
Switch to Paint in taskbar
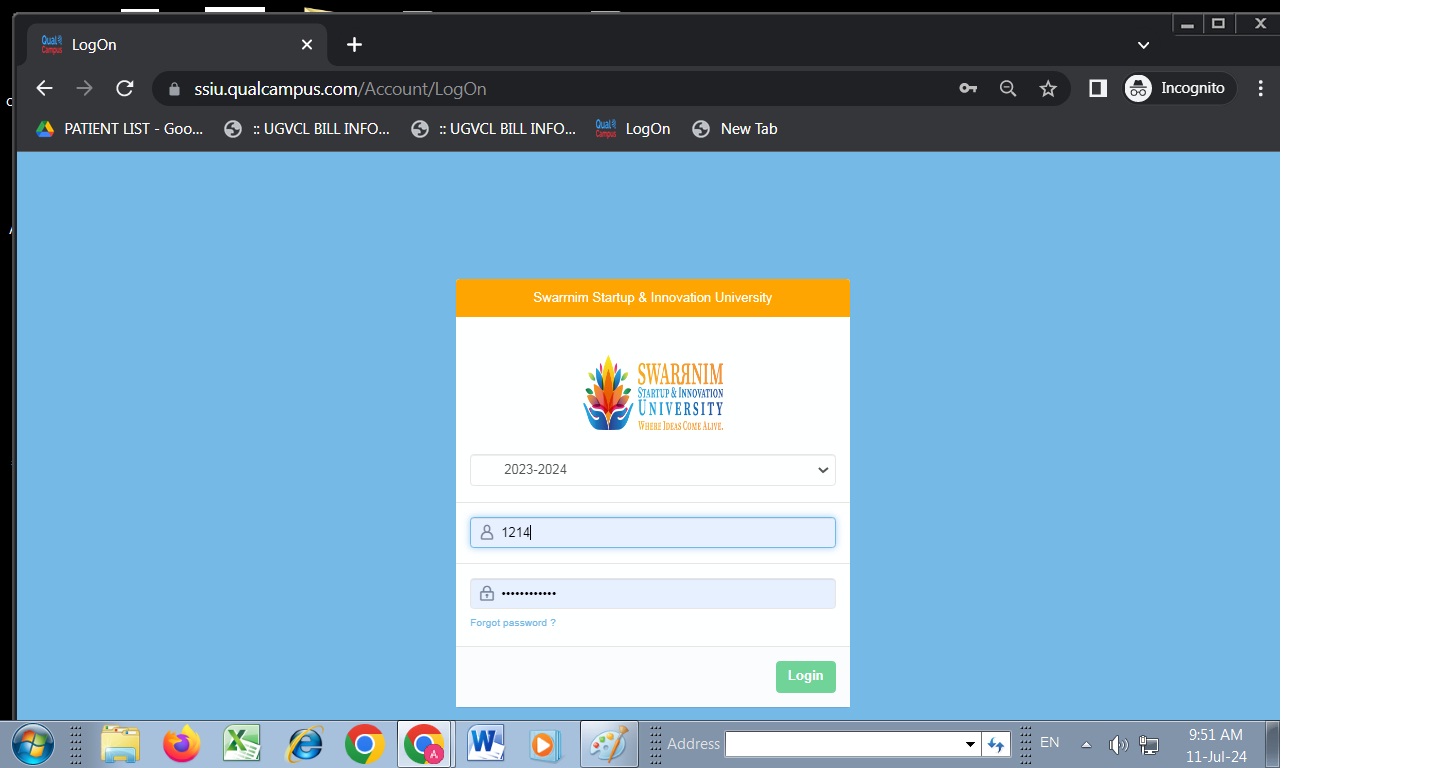click(x=609, y=745)
